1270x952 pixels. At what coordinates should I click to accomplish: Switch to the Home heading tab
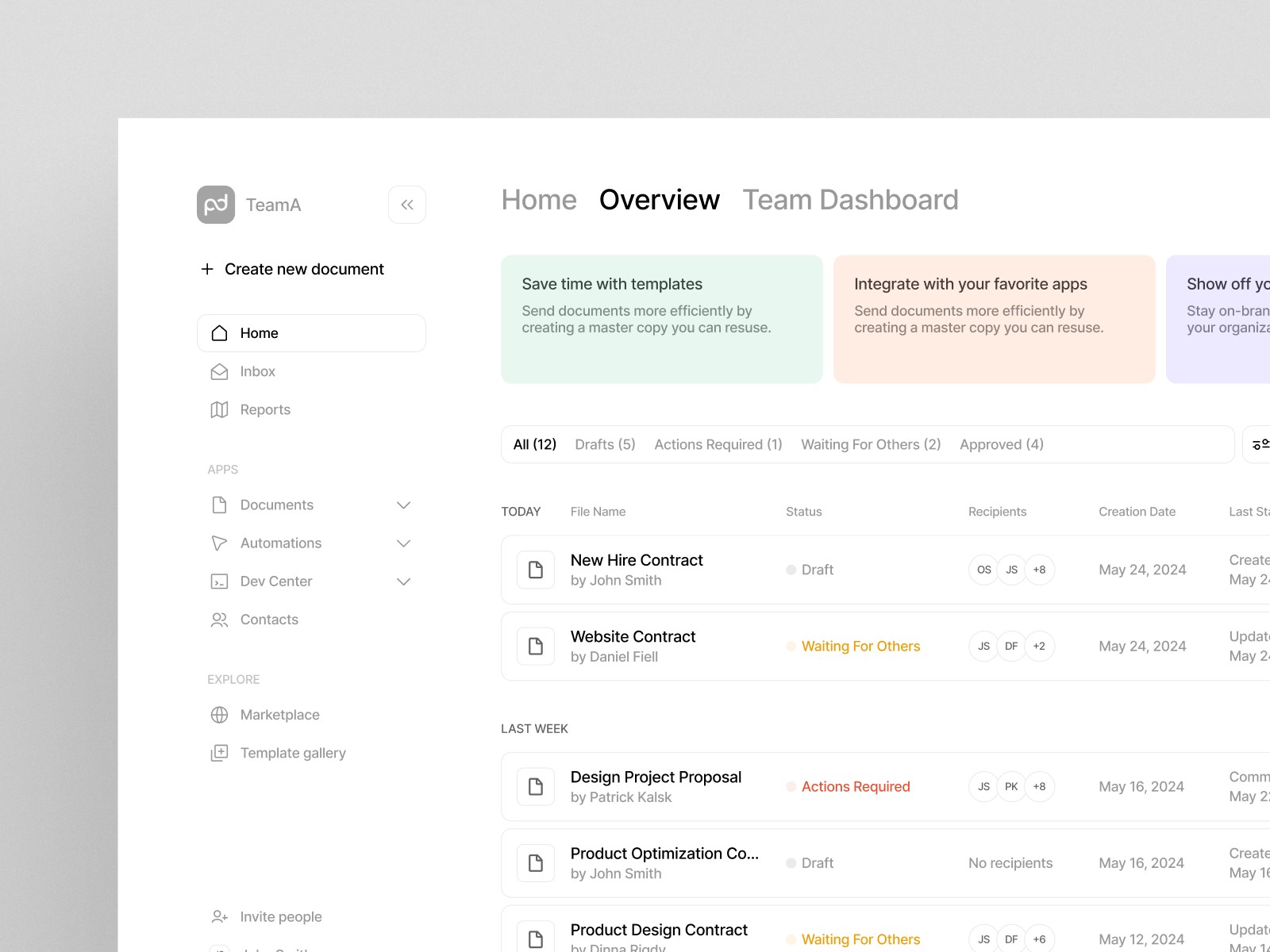coord(539,200)
